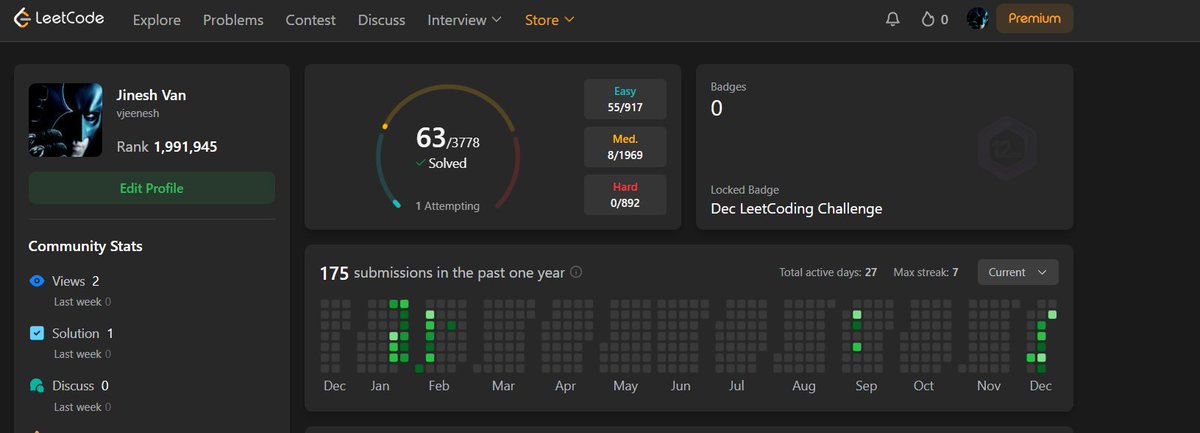The image size is (1200, 433).
Task: Click the Jinesh Van profile picture
Action: click(x=65, y=120)
